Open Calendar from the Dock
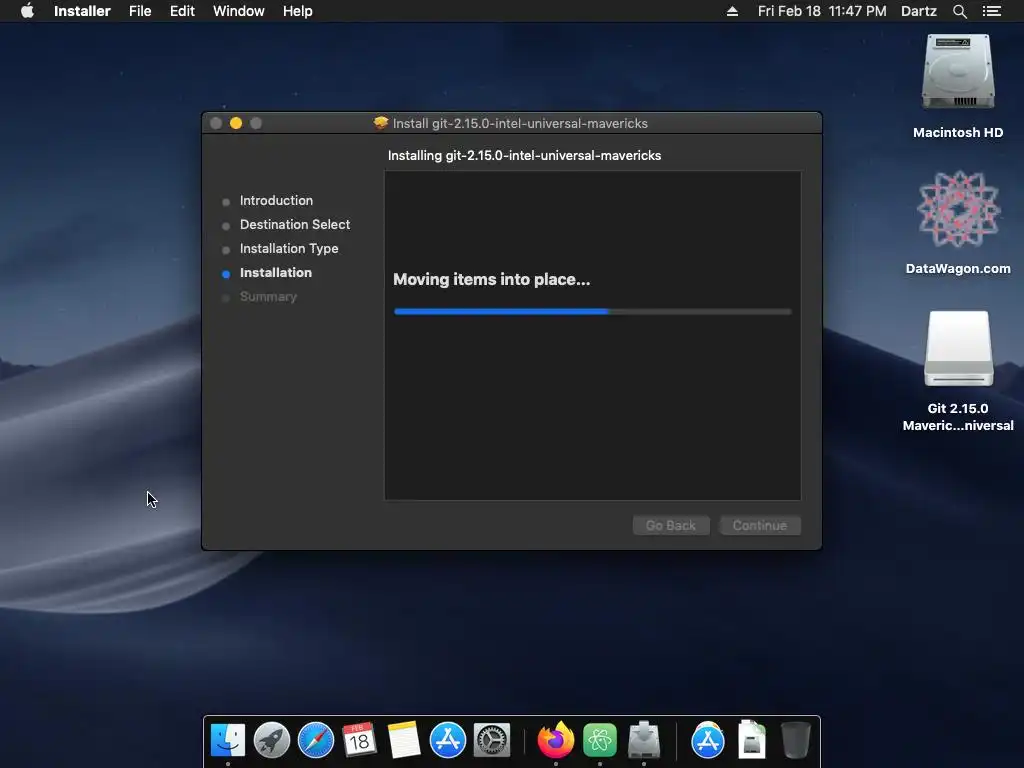Screen dimensions: 1024x768 (x=359, y=740)
